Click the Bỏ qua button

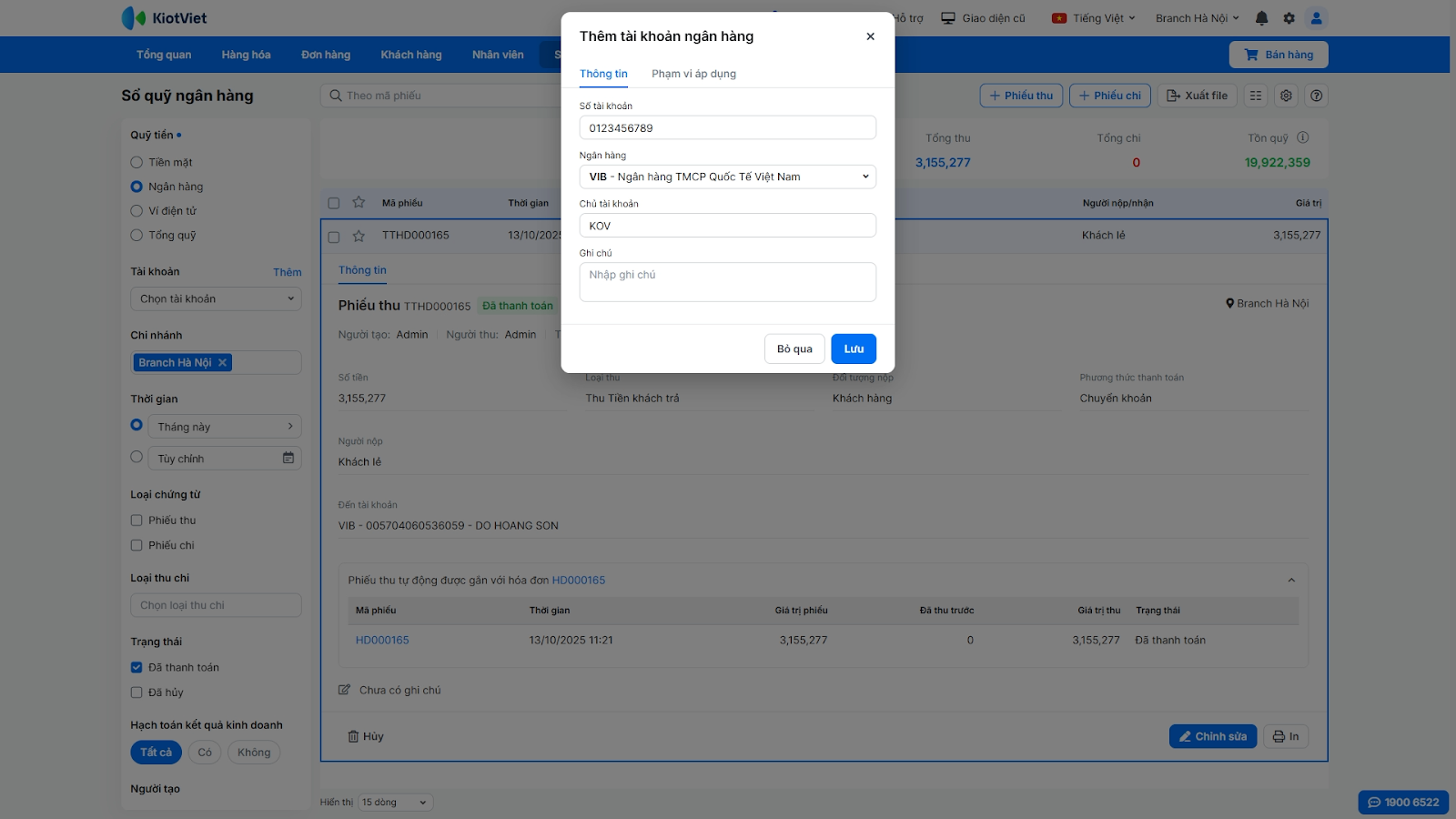point(794,349)
